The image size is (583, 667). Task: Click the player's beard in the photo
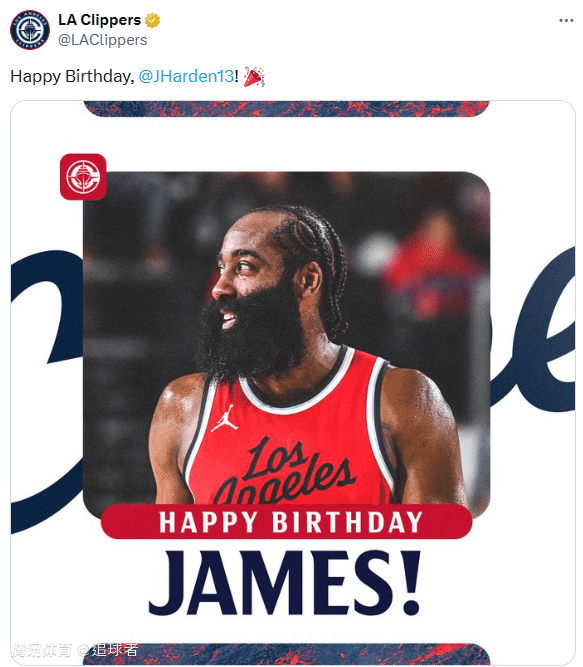click(x=251, y=336)
